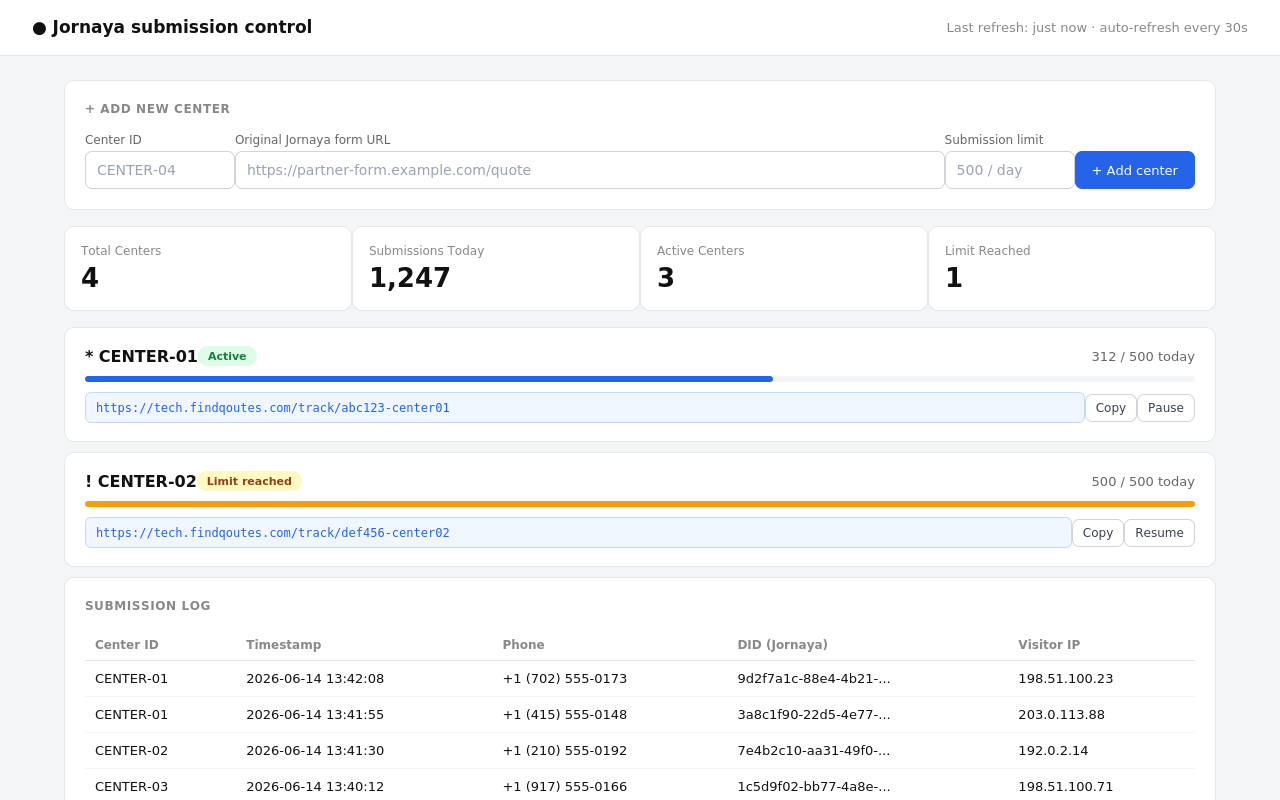1280x800 pixels.
Task: Select the CENTER-01 tracking URL field
Action: point(585,408)
